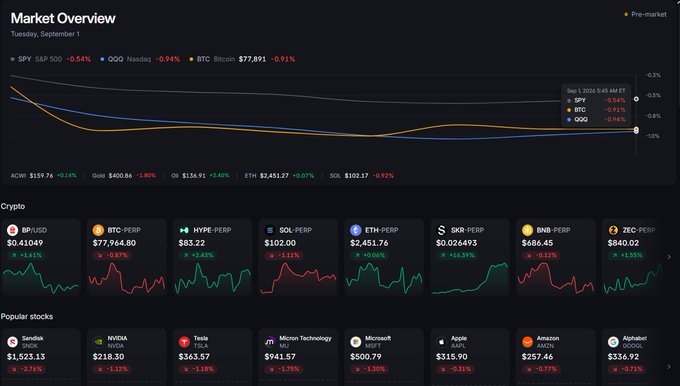Click SOL-PERP price $102.00
680x386 pixels.
pos(280,243)
